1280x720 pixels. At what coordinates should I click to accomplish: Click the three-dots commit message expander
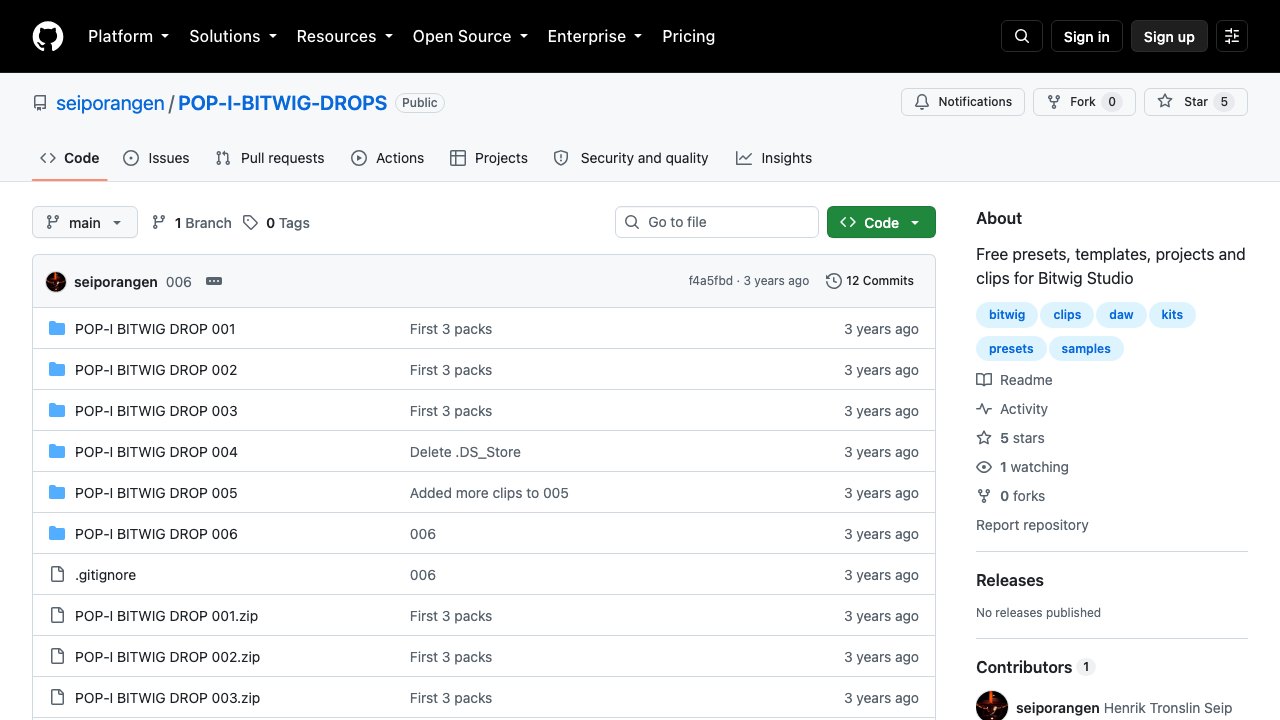[x=214, y=281]
